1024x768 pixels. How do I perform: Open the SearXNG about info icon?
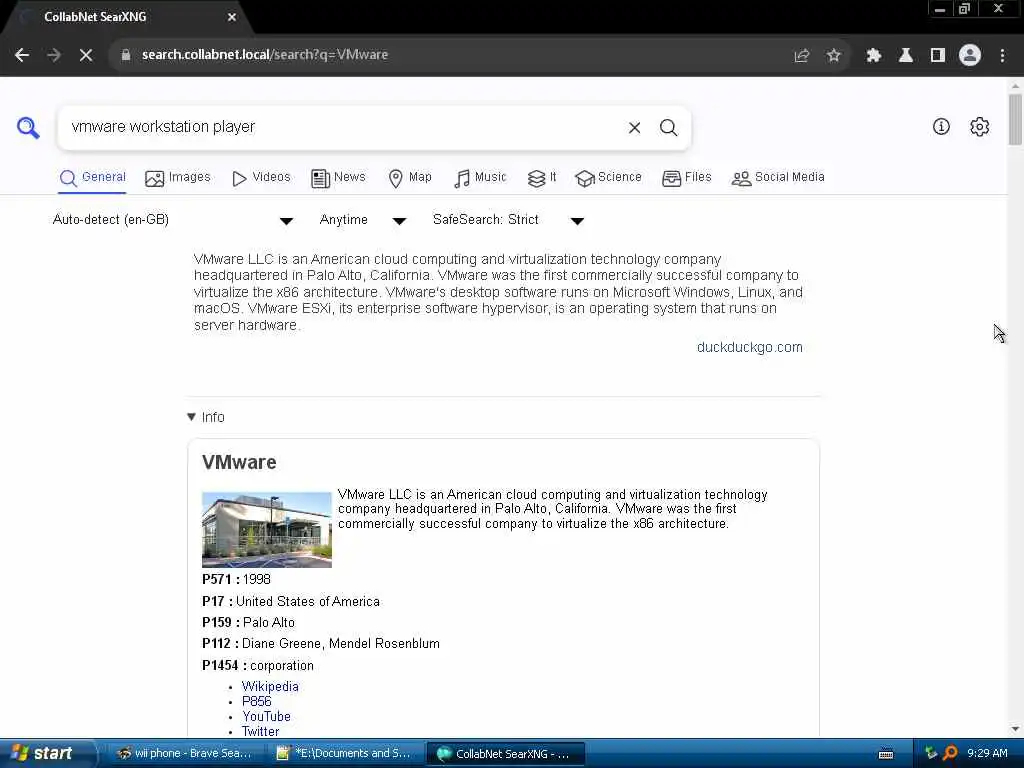coord(941,127)
